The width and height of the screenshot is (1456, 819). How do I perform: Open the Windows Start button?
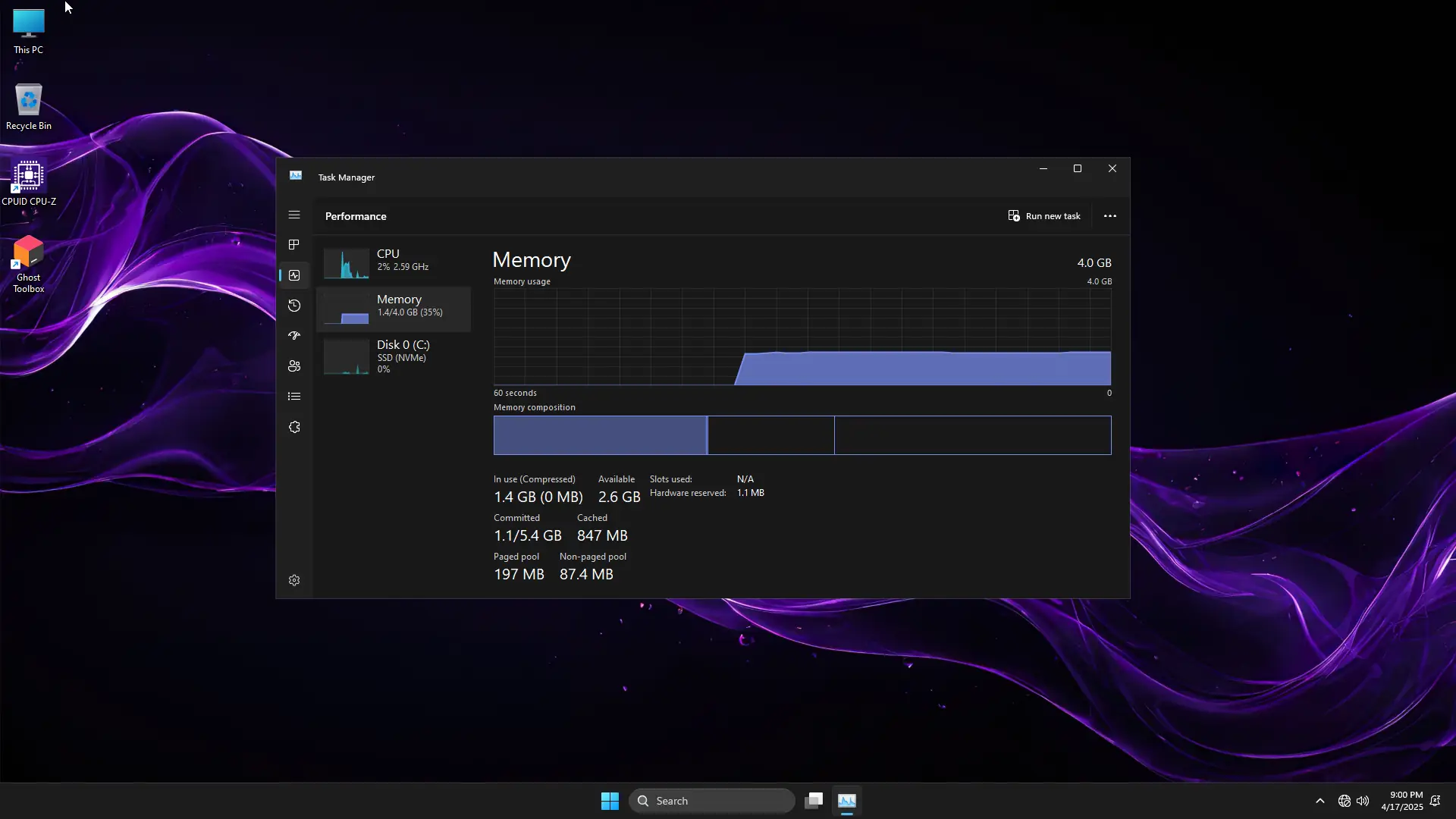(x=610, y=801)
